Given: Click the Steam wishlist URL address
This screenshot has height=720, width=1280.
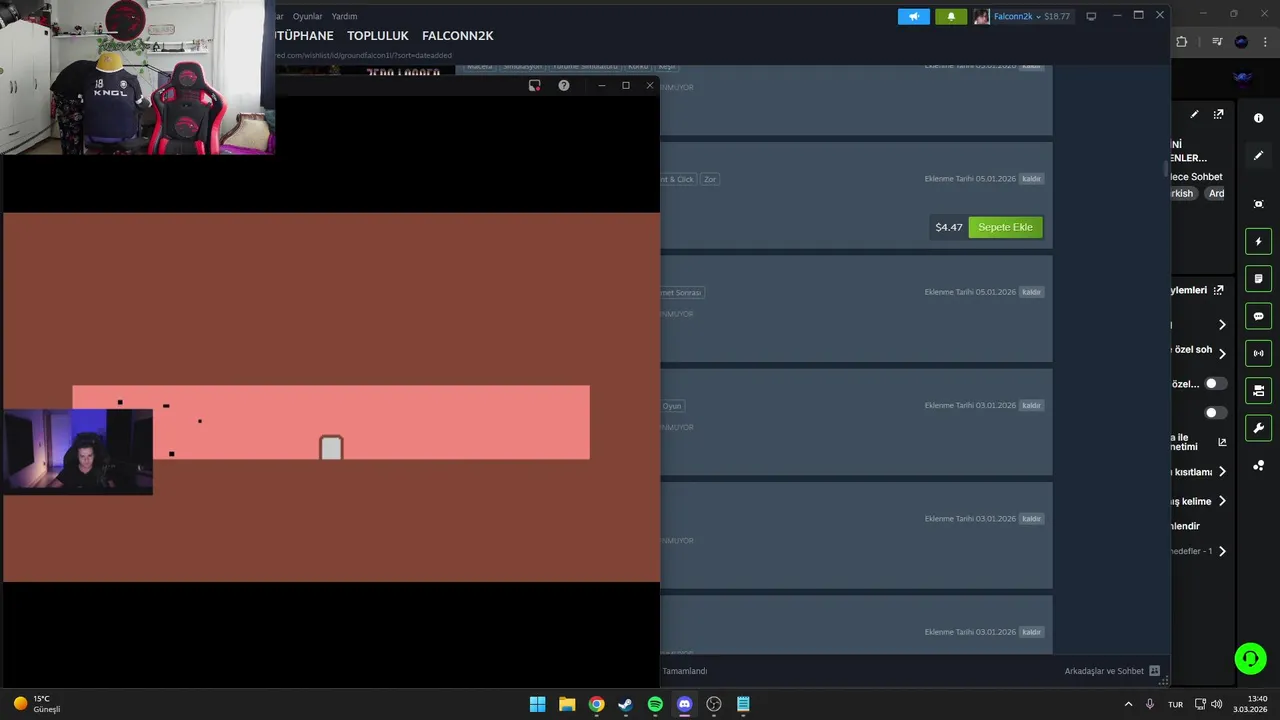Looking at the screenshot, I should 364,55.
